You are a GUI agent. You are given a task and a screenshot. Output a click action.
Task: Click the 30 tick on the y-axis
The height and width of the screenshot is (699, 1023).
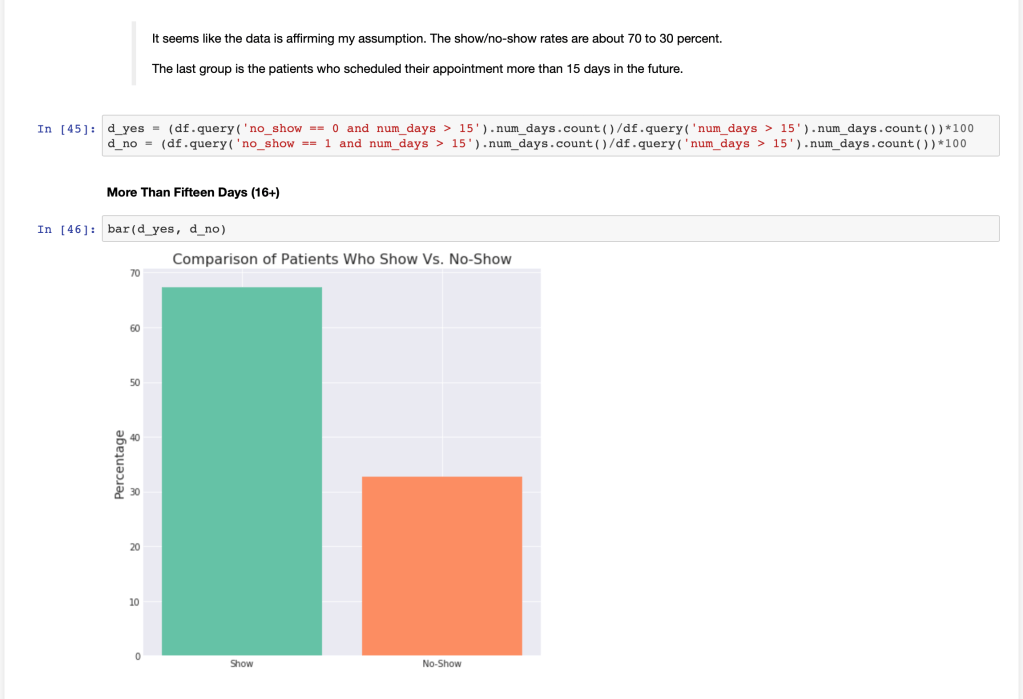click(x=135, y=492)
